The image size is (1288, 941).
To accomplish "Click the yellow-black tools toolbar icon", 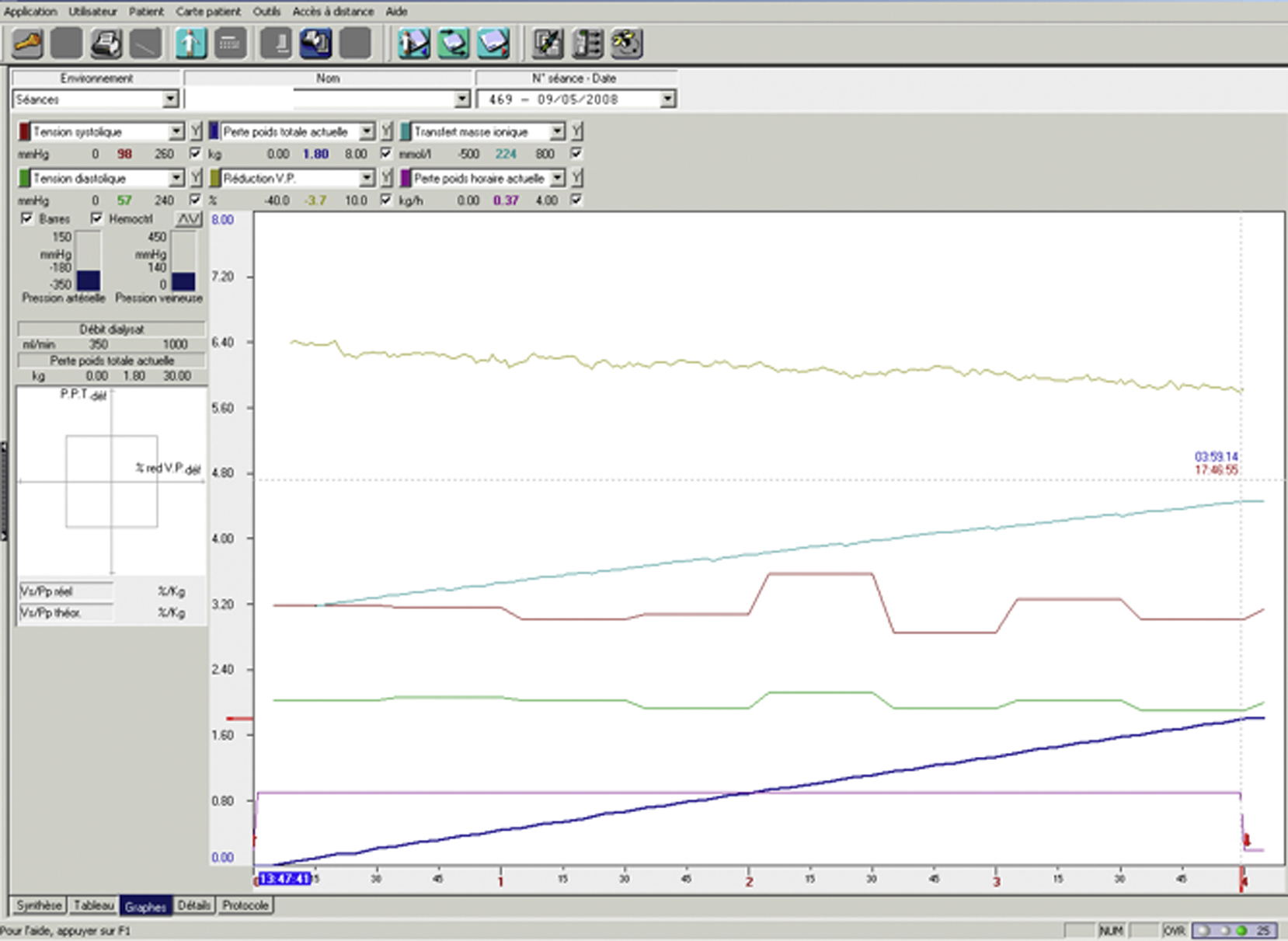I will 627,44.
